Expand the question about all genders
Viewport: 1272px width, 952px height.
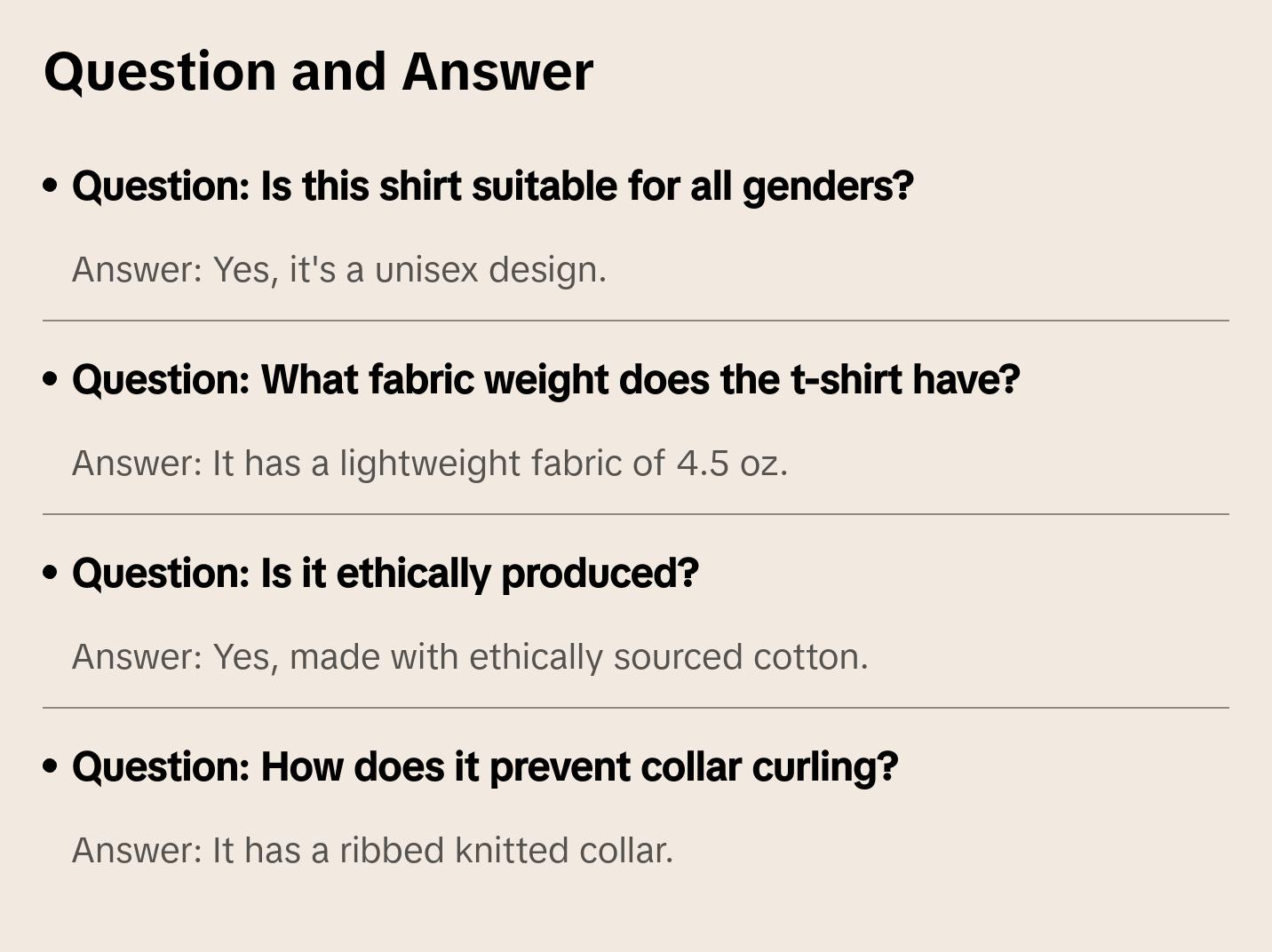pos(492,186)
